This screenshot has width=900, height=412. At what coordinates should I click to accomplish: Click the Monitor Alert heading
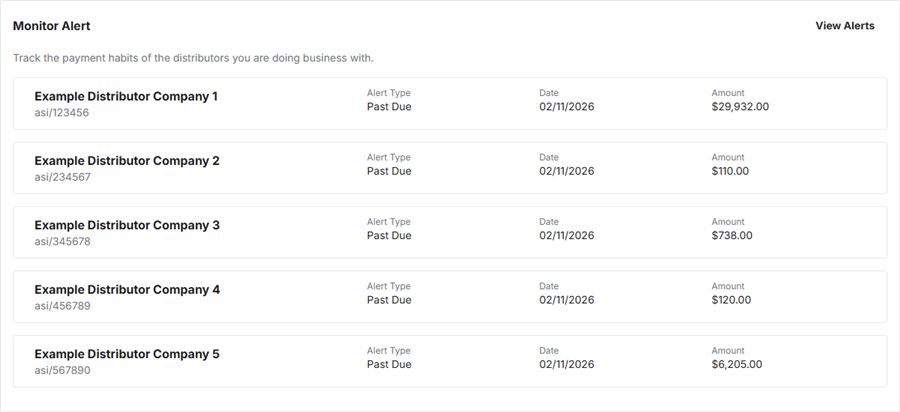click(51, 26)
